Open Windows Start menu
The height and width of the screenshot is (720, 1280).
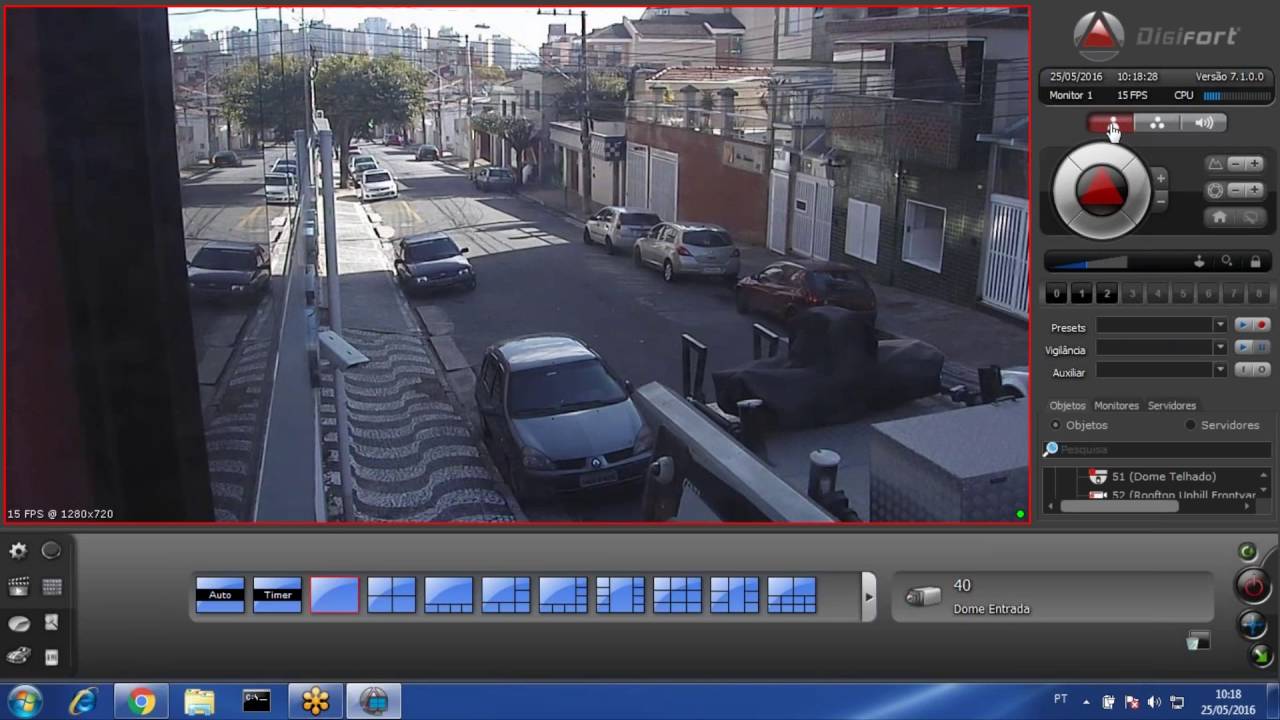click(24, 702)
